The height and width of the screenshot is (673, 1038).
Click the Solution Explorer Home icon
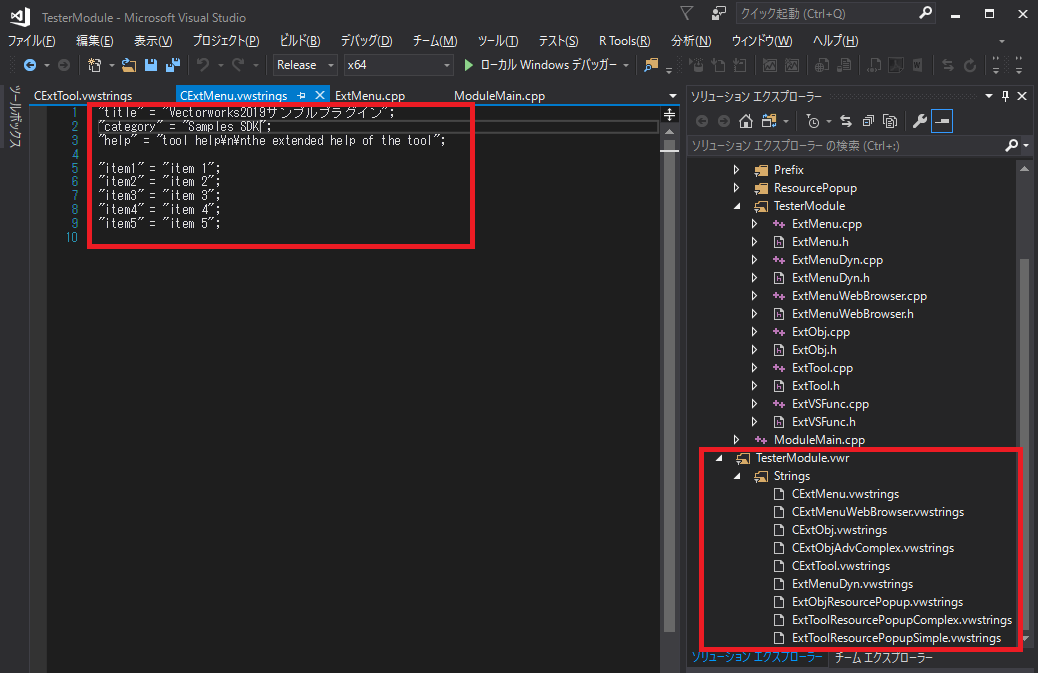click(x=746, y=121)
